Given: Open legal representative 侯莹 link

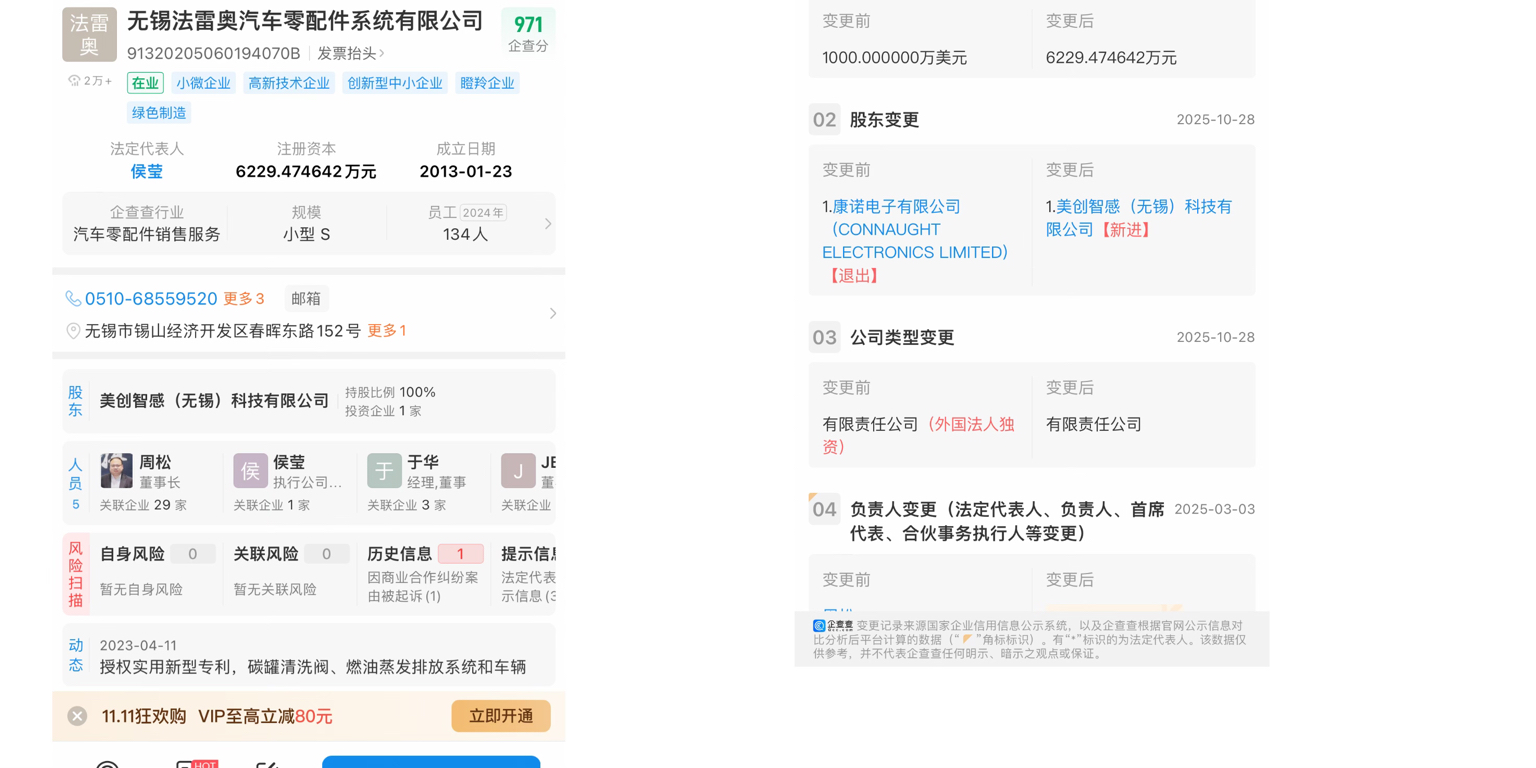Looking at the screenshot, I should pos(147,171).
